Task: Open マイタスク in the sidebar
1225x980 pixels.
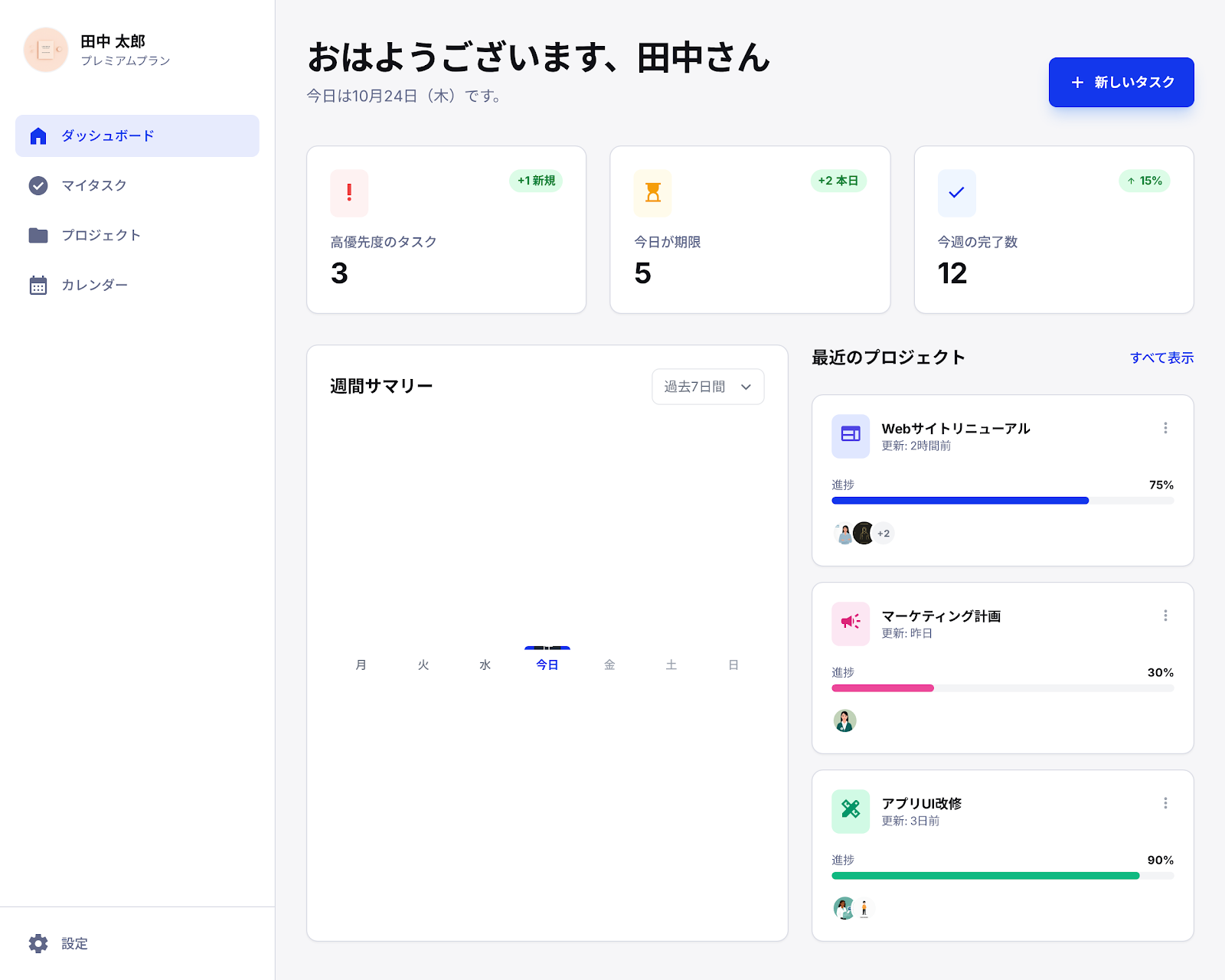Action: click(137, 185)
